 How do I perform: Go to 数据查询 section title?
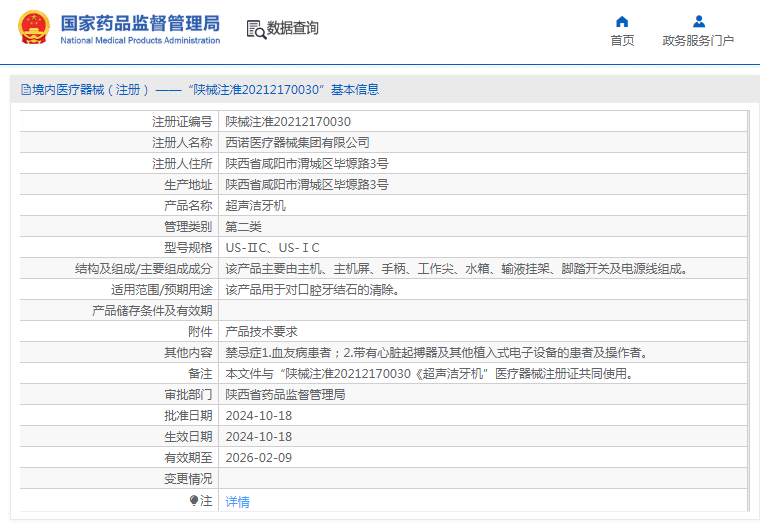(x=293, y=28)
